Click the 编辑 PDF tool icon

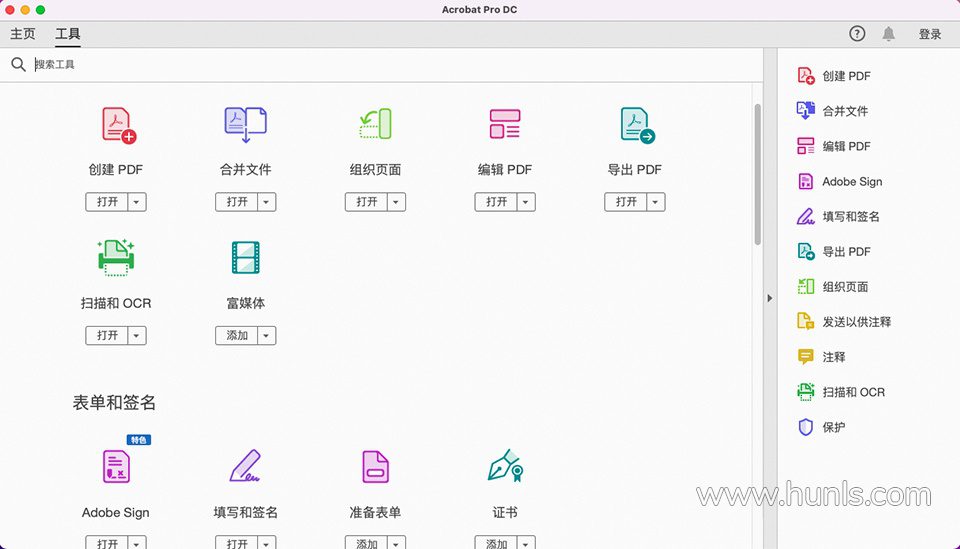click(504, 125)
